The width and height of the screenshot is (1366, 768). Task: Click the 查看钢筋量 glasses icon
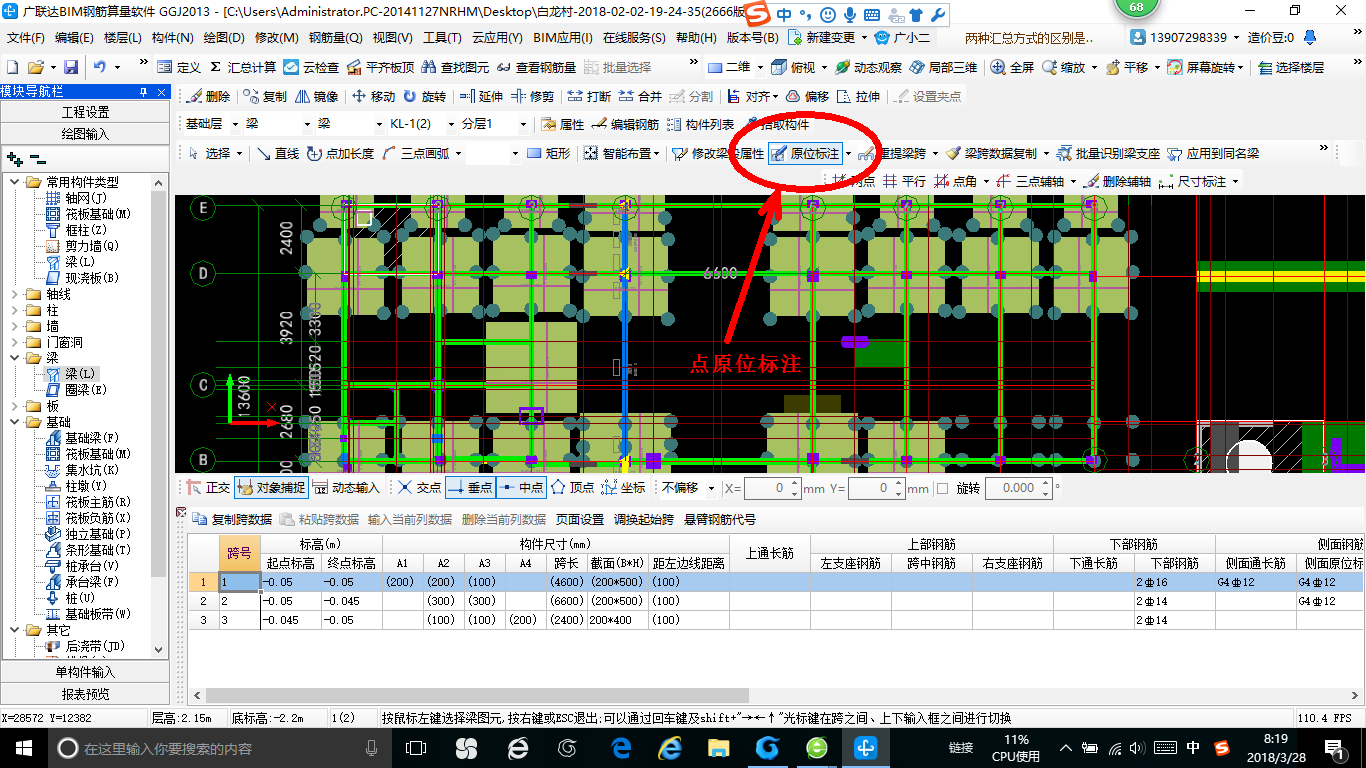(504, 67)
